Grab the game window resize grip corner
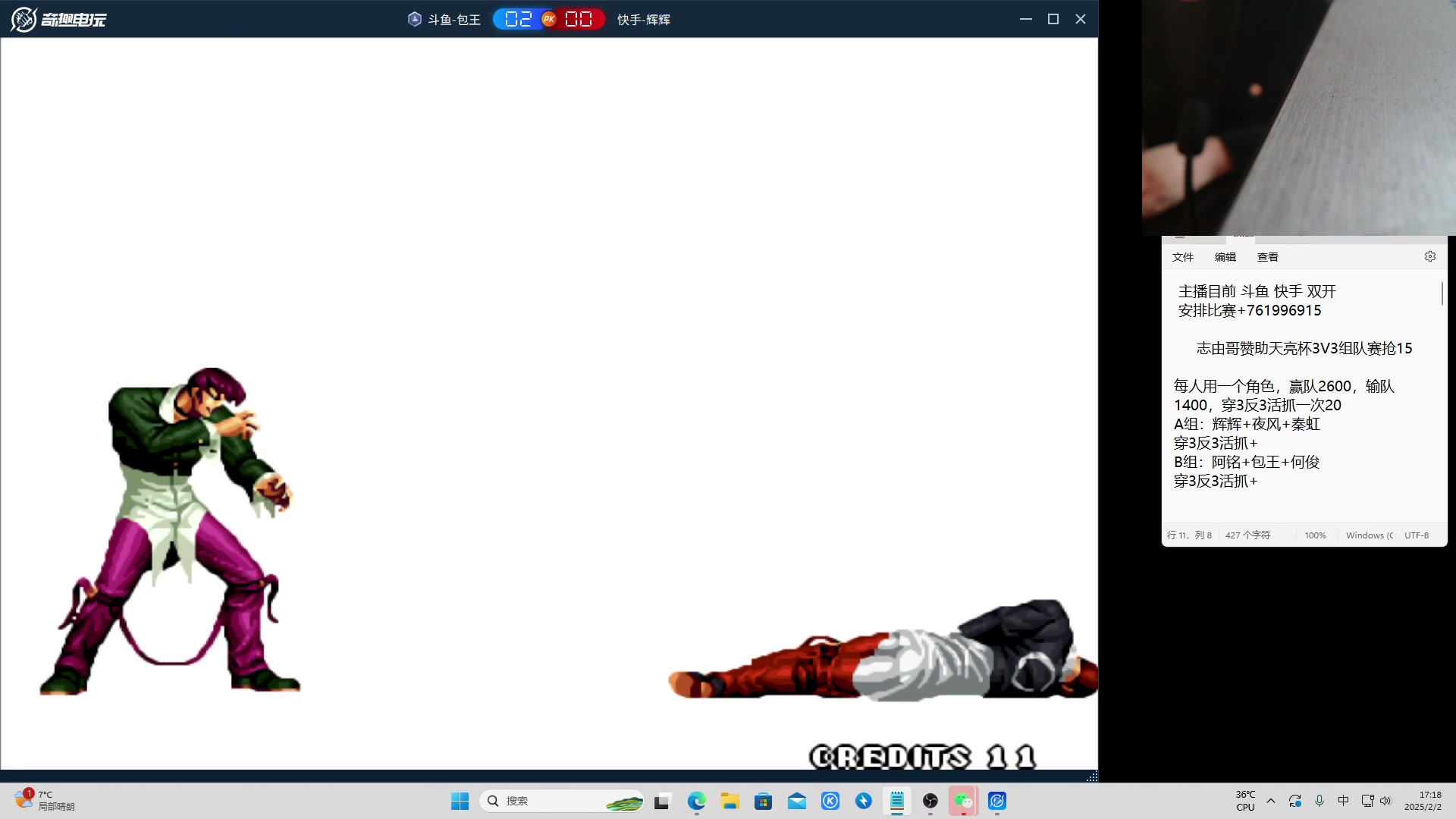Image resolution: width=1456 pixels, height=819 pixels. (x=1092, y=777)
